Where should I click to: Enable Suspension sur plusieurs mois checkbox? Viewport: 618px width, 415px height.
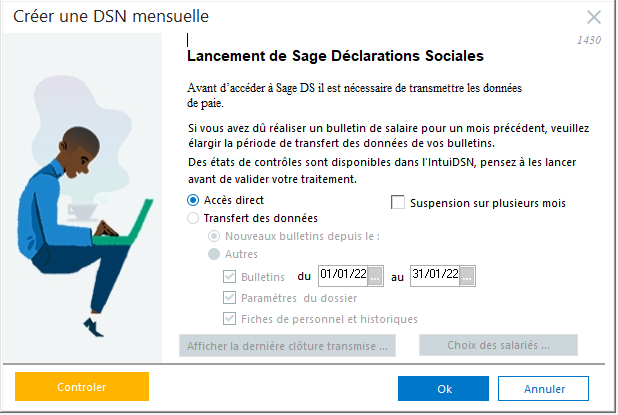[x=398, y=202]
